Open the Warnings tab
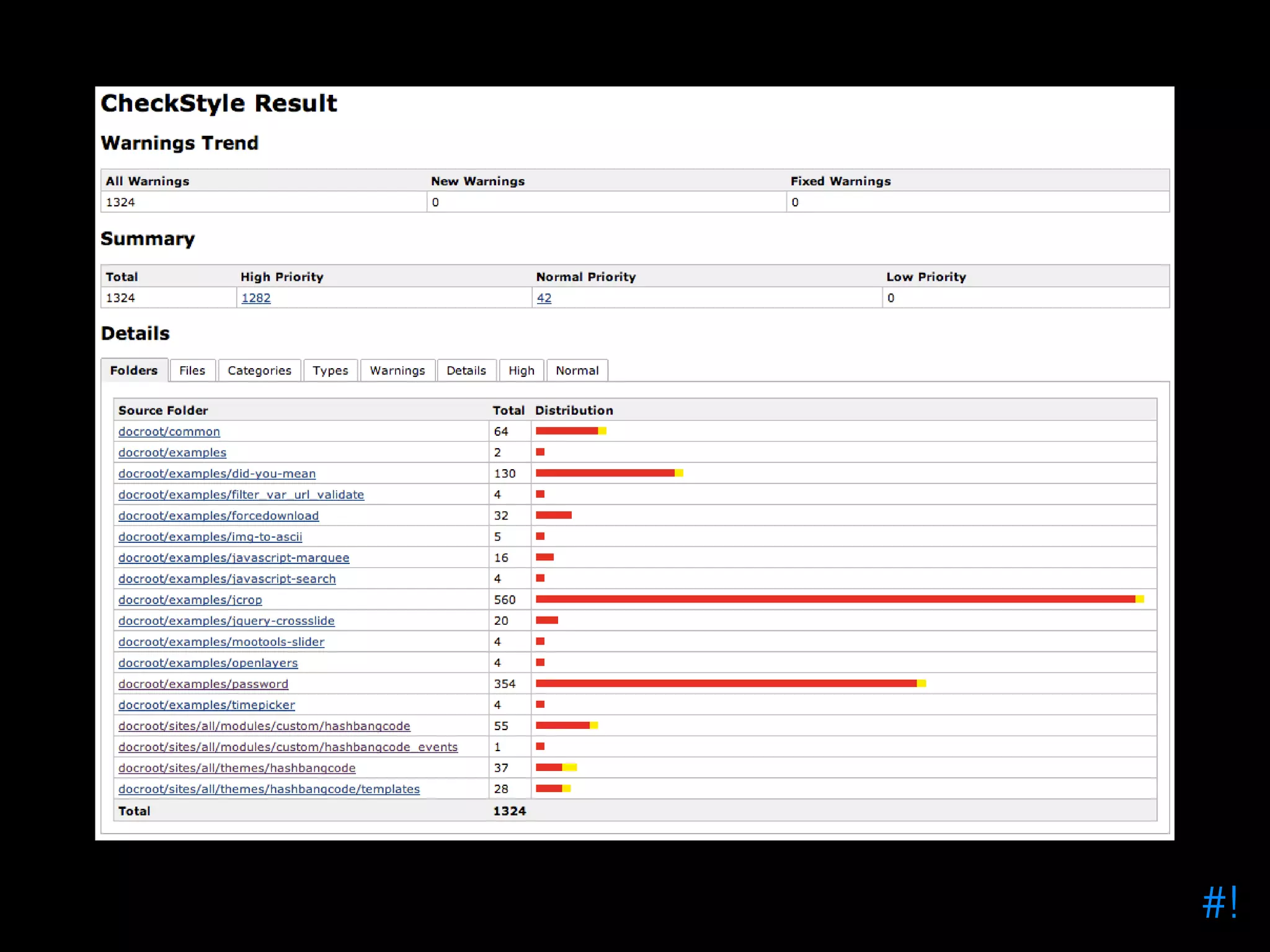The width and height of the screenshot is (1270, 952). (397, 371)
